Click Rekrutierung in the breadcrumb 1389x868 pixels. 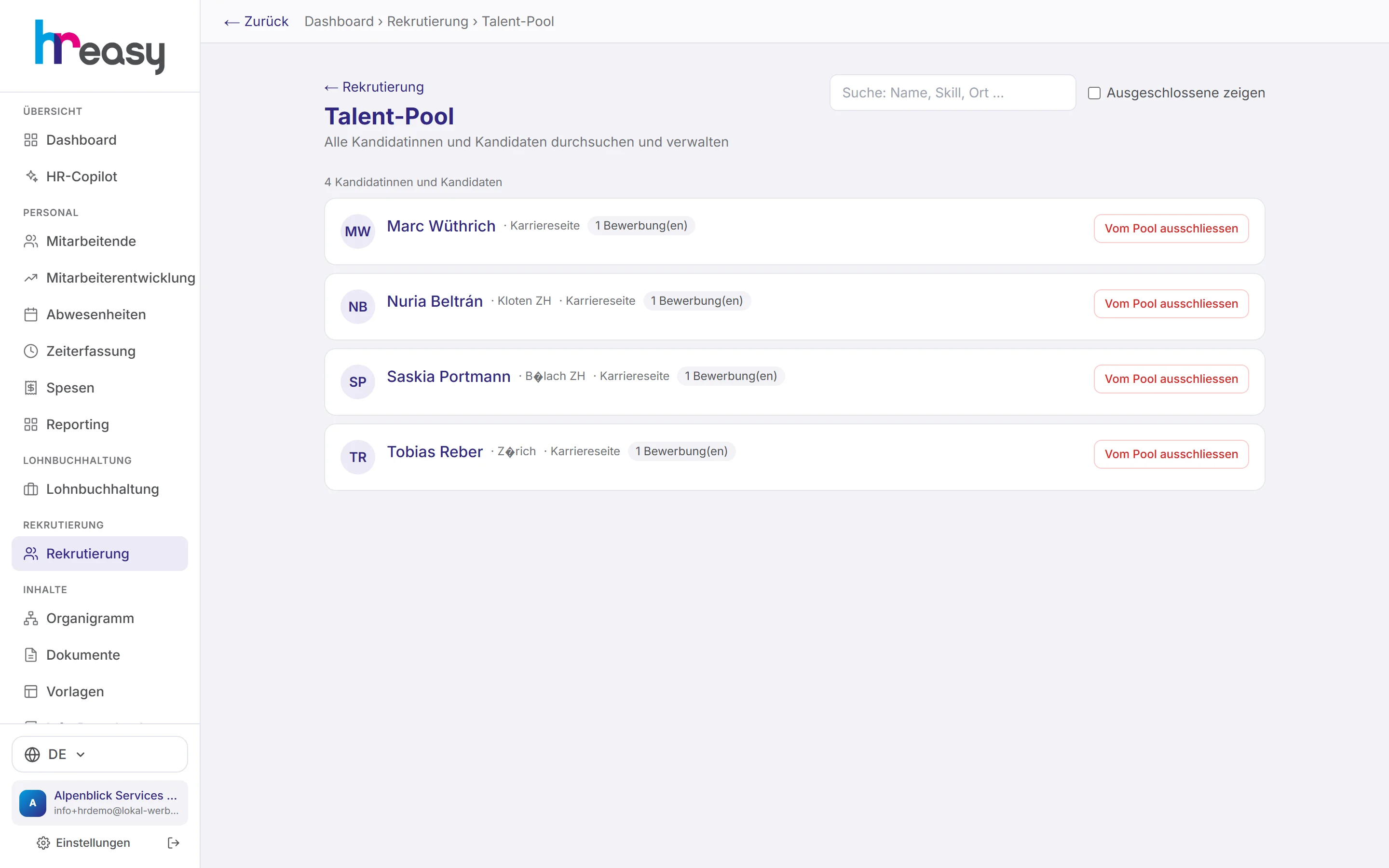[428, 22]
